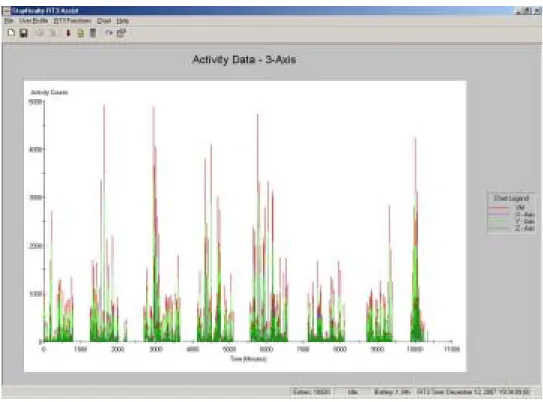Click the curved arrow toolbar icon
Viewport: 543px width, 402px height.
(x=109, y=33)
